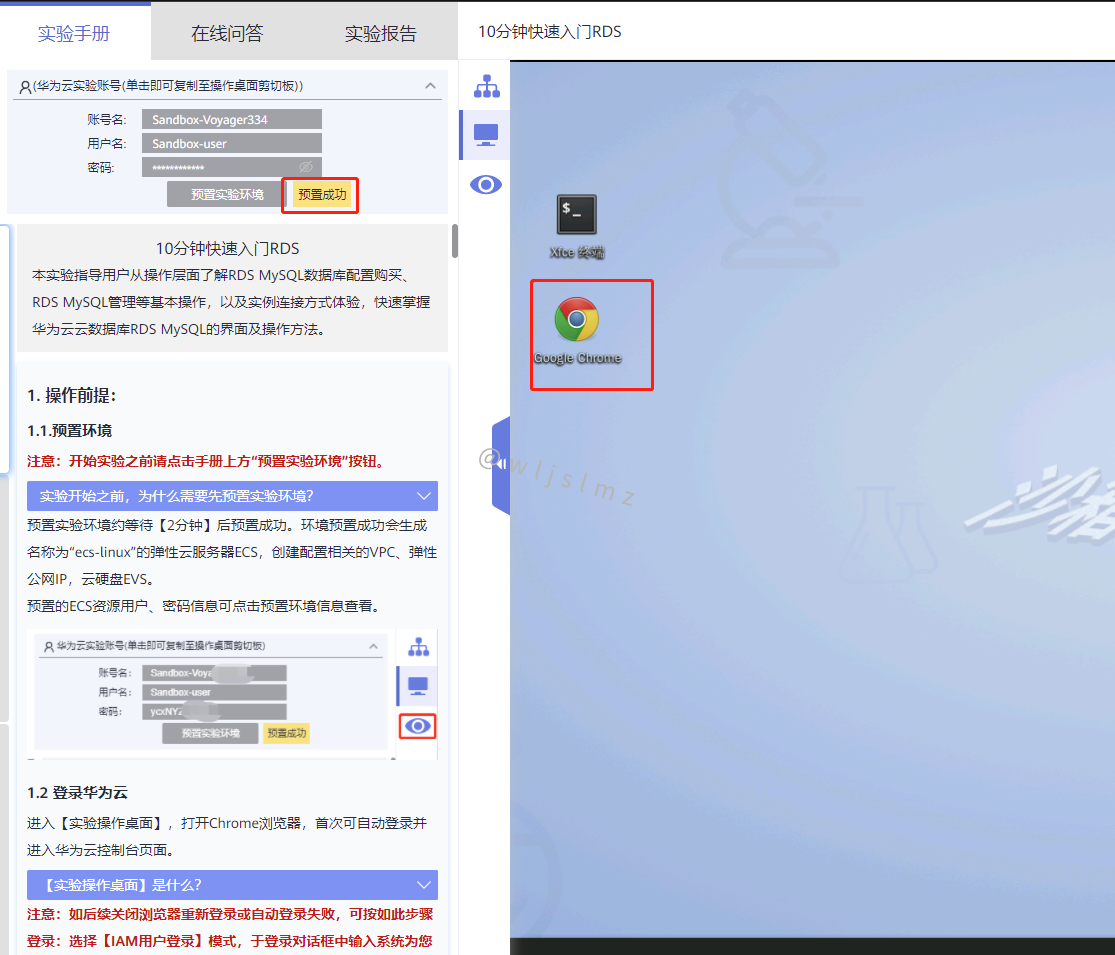1115x955 pixels.
Task: Open the network topology icon in sidebar
Action: point(486,86)
